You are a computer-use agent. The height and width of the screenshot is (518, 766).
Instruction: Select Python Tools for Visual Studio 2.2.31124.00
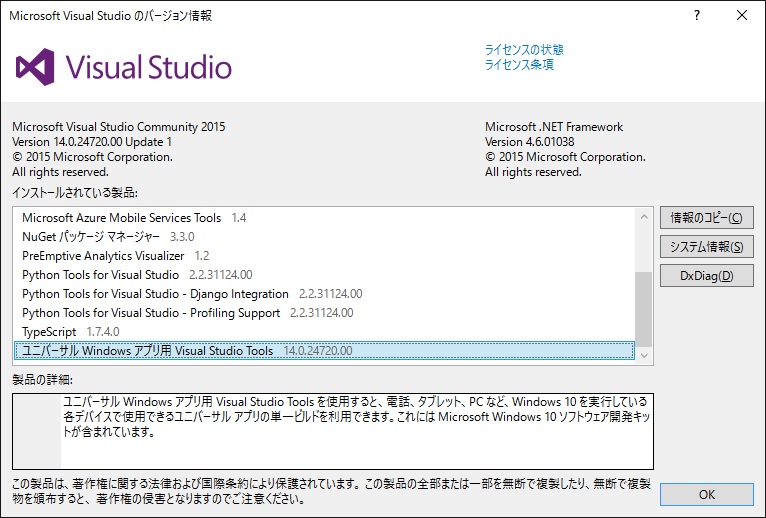coord(100,275)
